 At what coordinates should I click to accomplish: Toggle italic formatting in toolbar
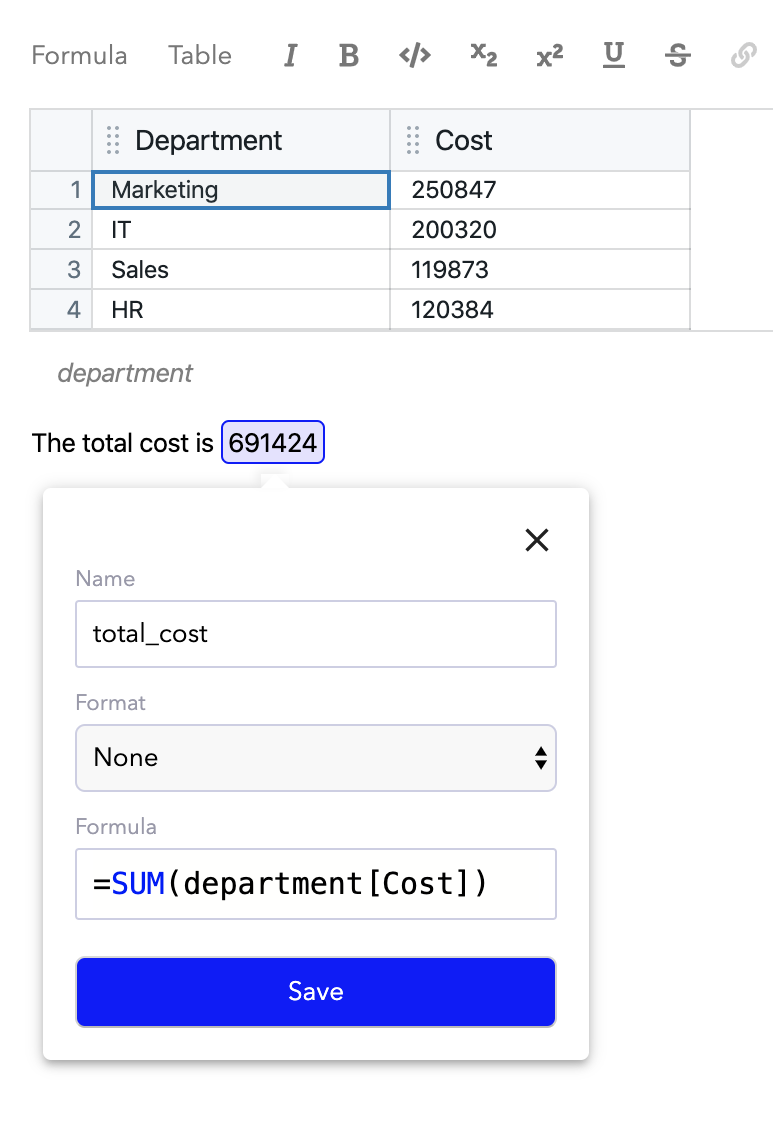290,56
